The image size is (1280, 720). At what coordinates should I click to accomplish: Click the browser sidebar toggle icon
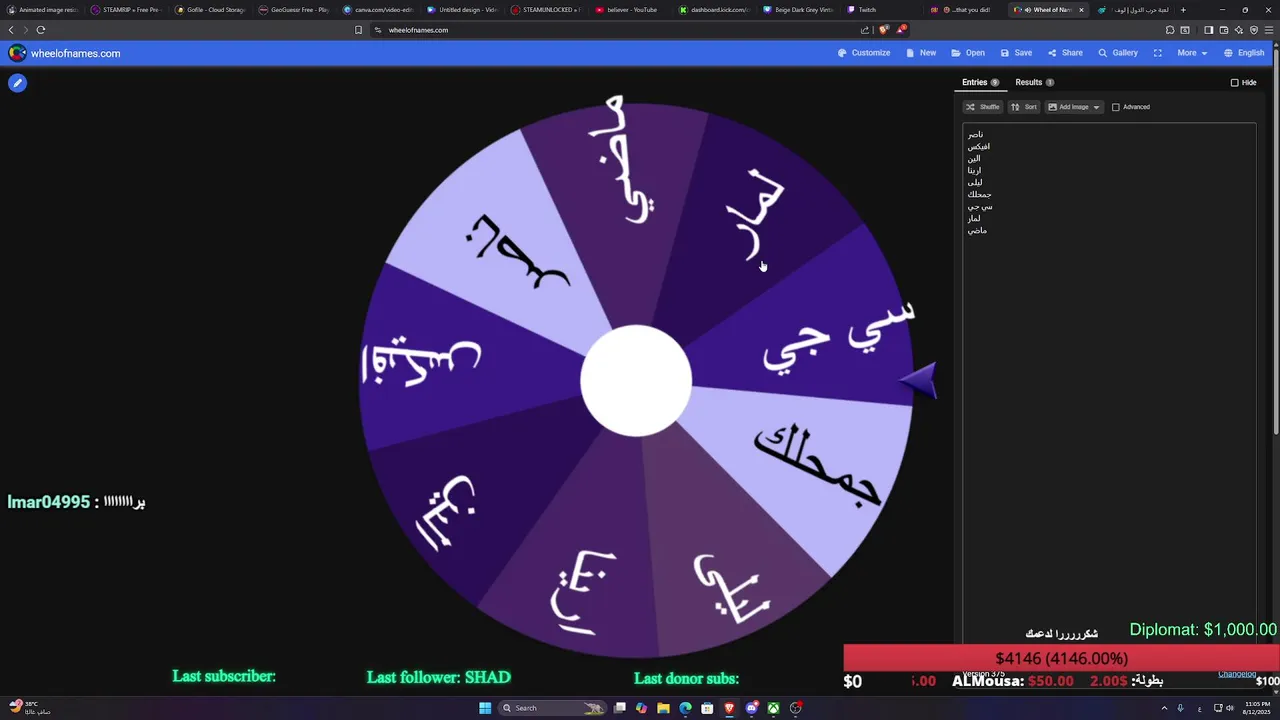point(1208,30)
